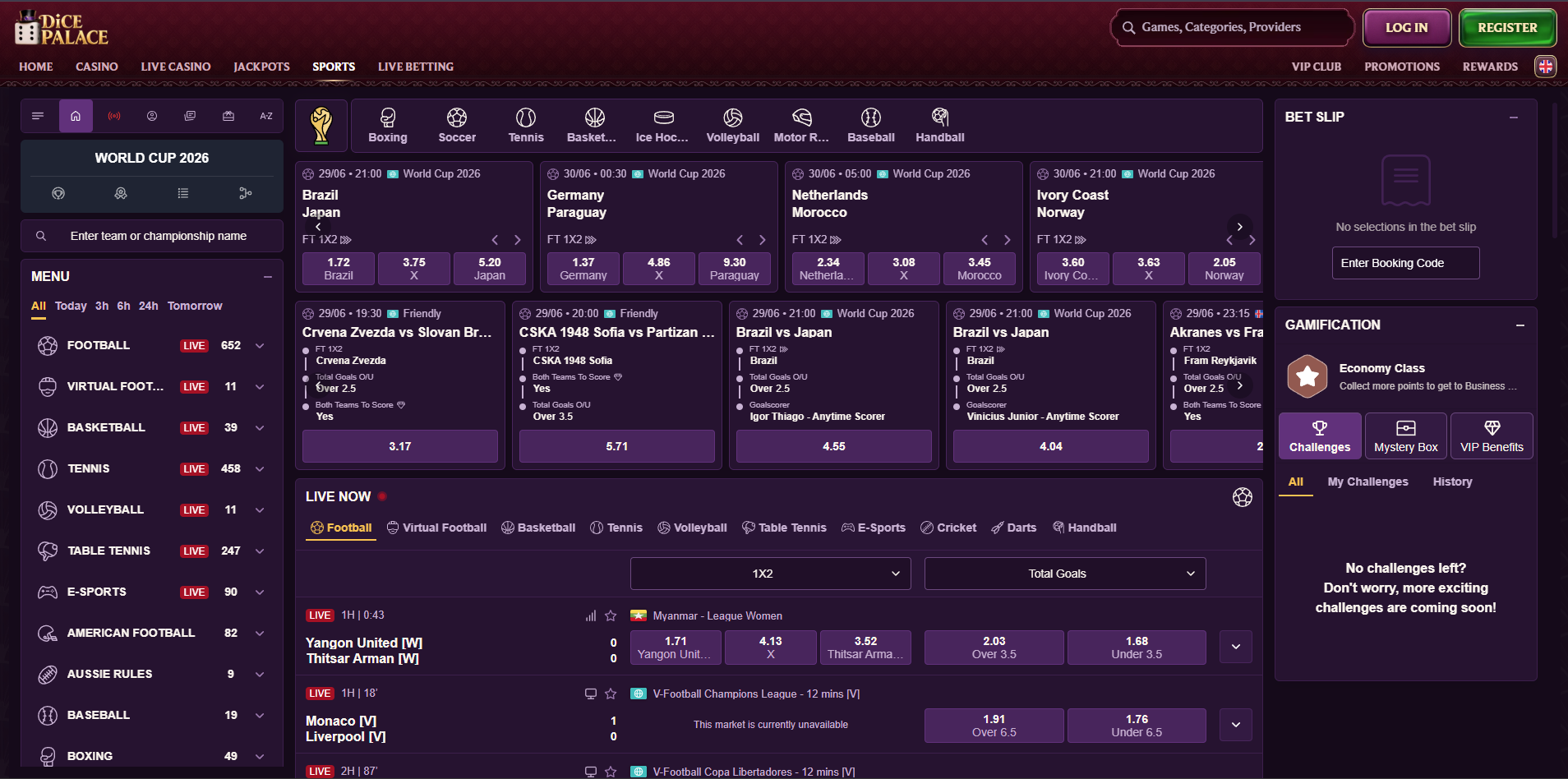Screen dimensions: 1568x779
Task: Select Baseball icon in top strip
Action: [x=871, y=126]
